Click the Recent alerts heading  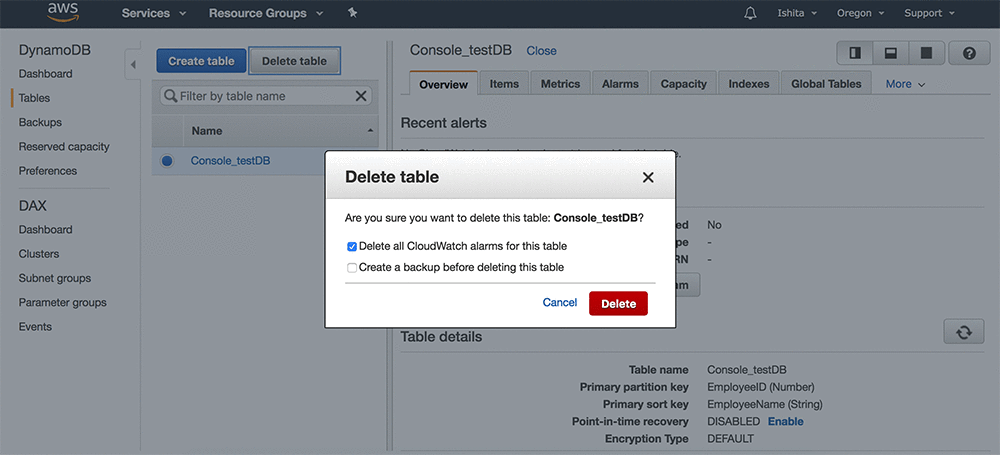click(443, 123)
